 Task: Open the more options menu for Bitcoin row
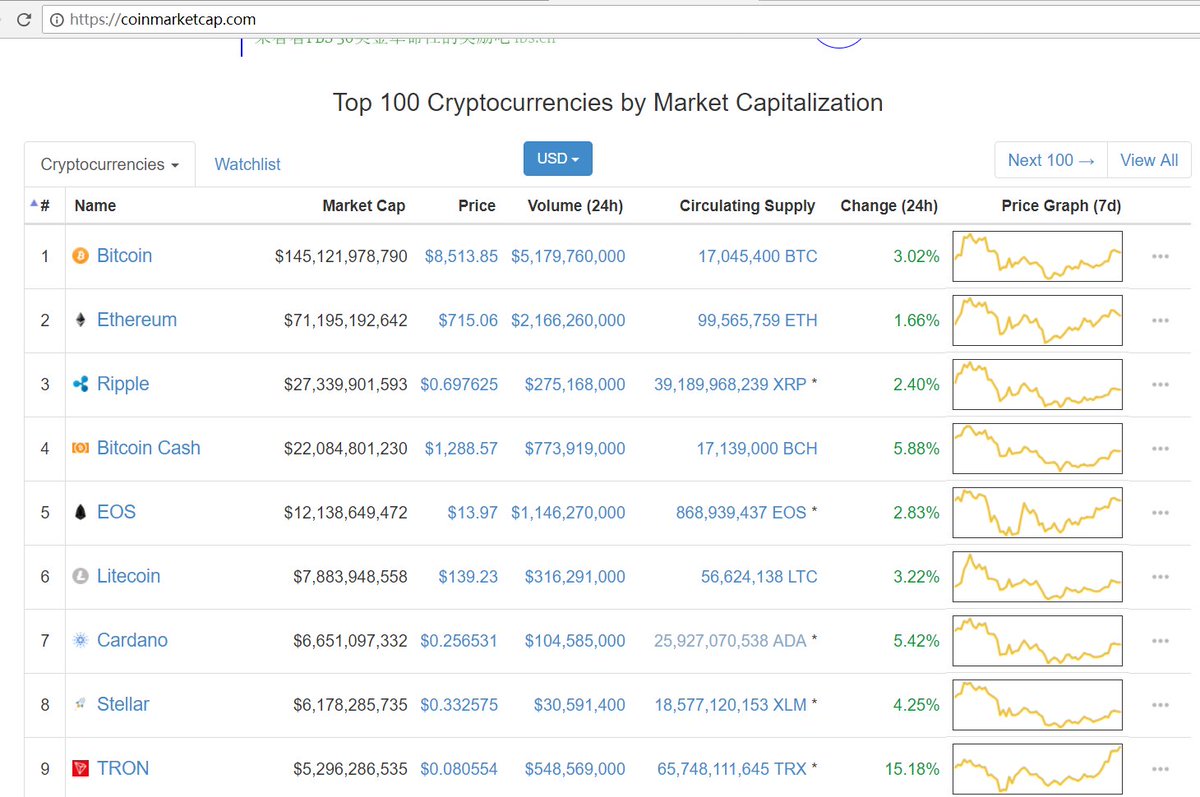(x=1160, y=256)
